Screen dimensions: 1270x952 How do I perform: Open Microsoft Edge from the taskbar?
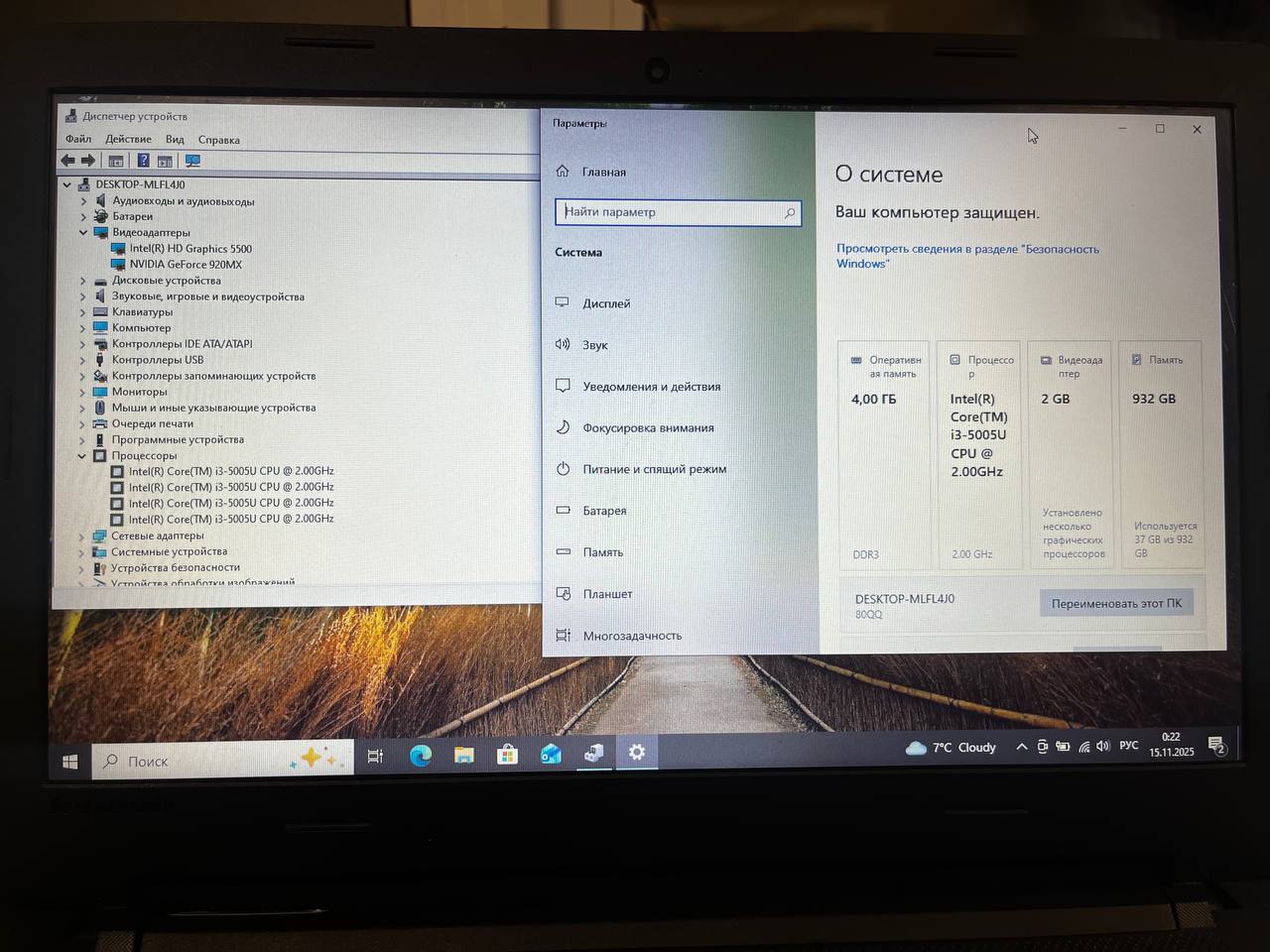point(420,756)
